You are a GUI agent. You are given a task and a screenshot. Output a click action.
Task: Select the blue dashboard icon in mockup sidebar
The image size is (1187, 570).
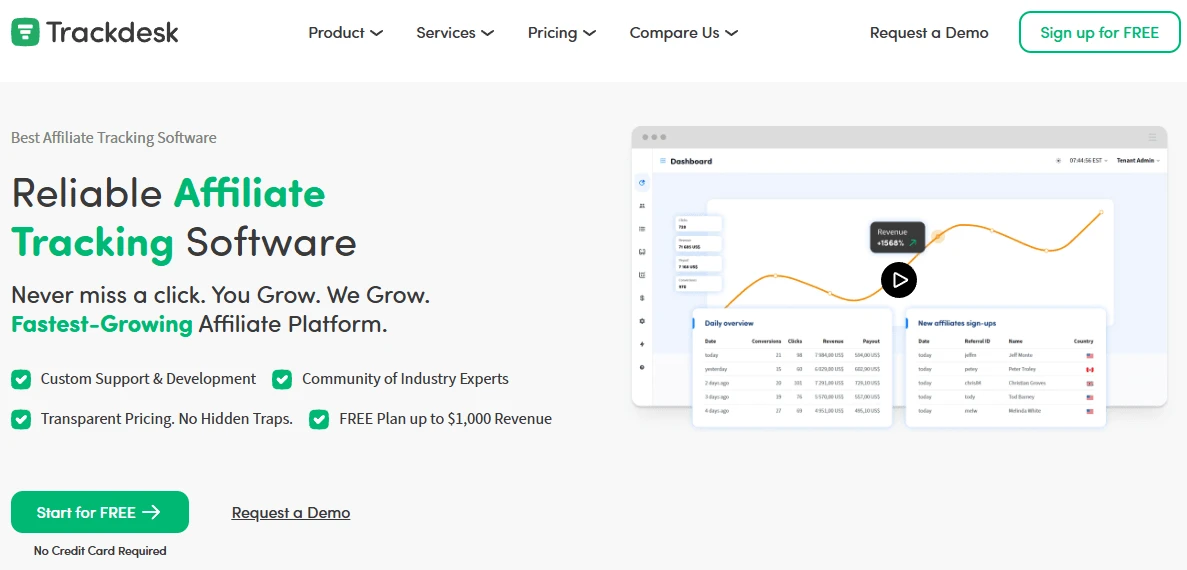642,182
